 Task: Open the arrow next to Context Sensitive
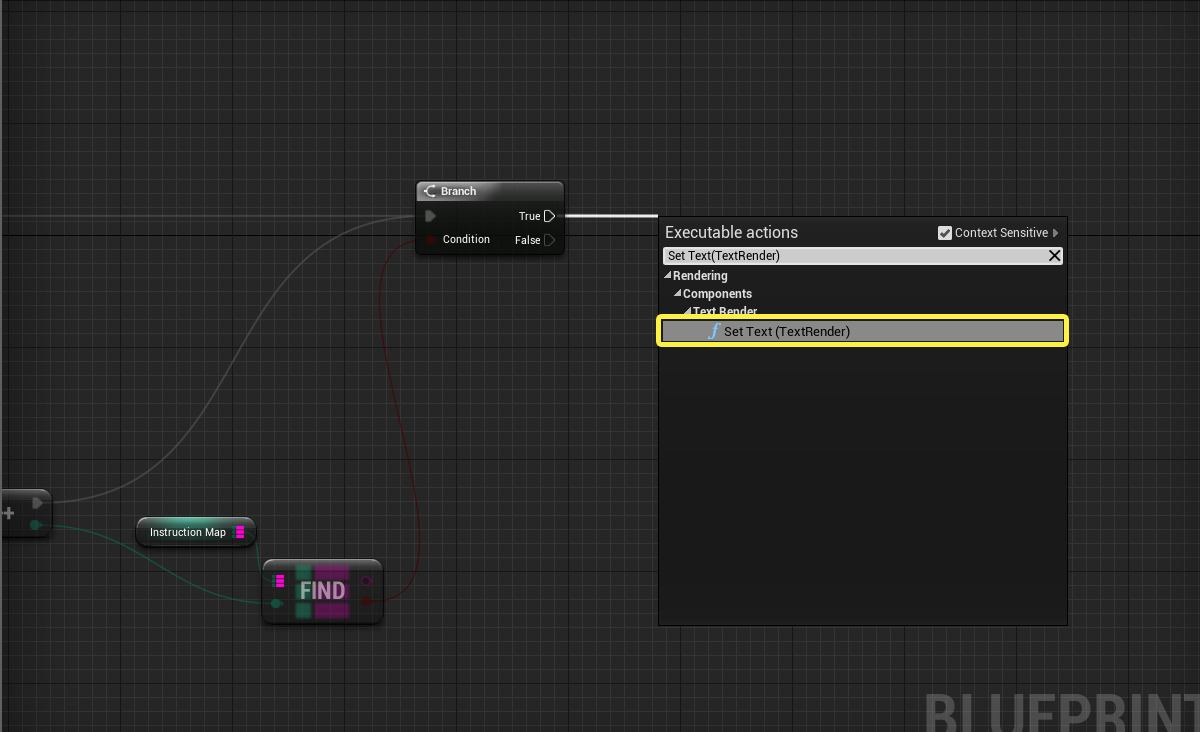pos(1056,233)
